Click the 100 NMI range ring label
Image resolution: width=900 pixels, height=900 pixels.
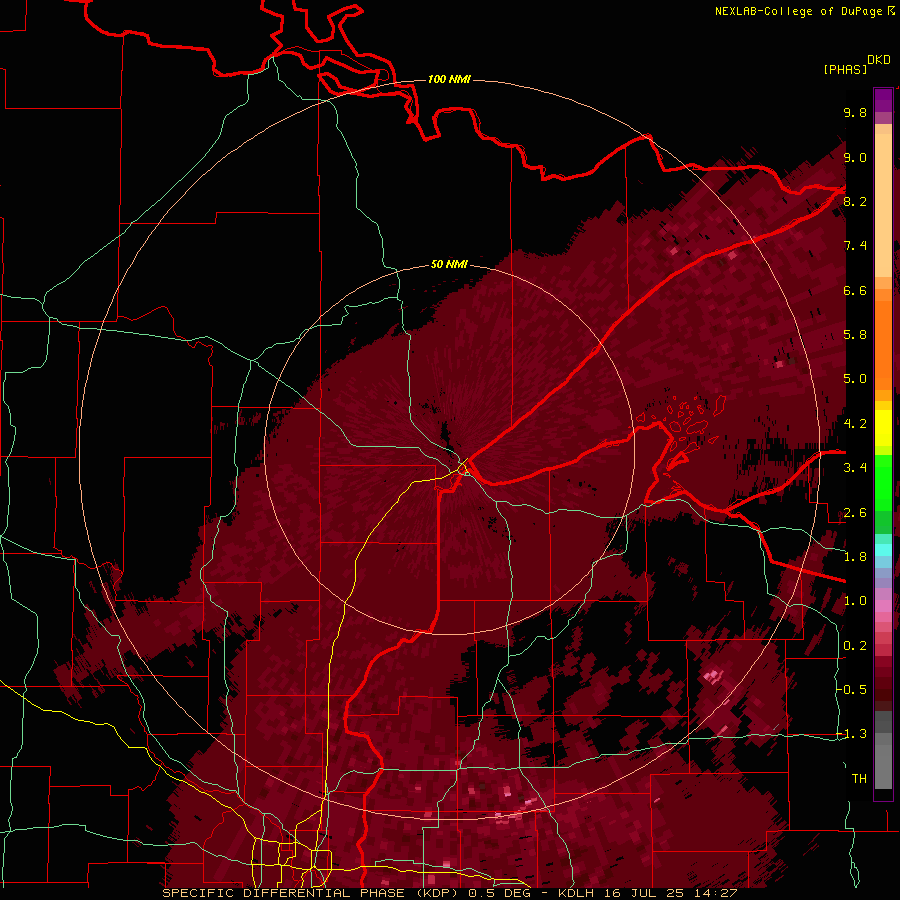(449, 79)
